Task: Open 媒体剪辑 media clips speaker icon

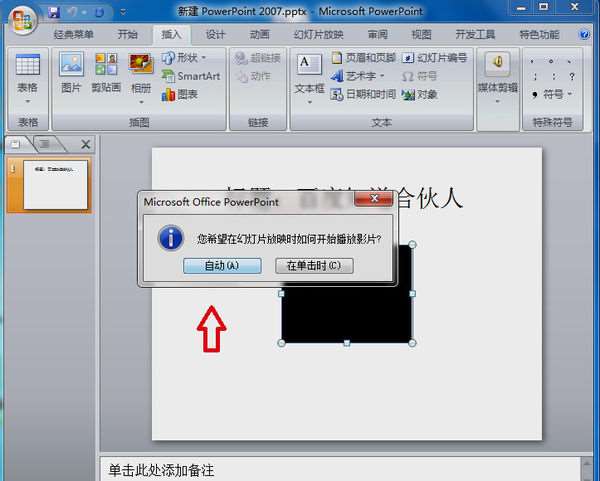Action: (497, 64)
